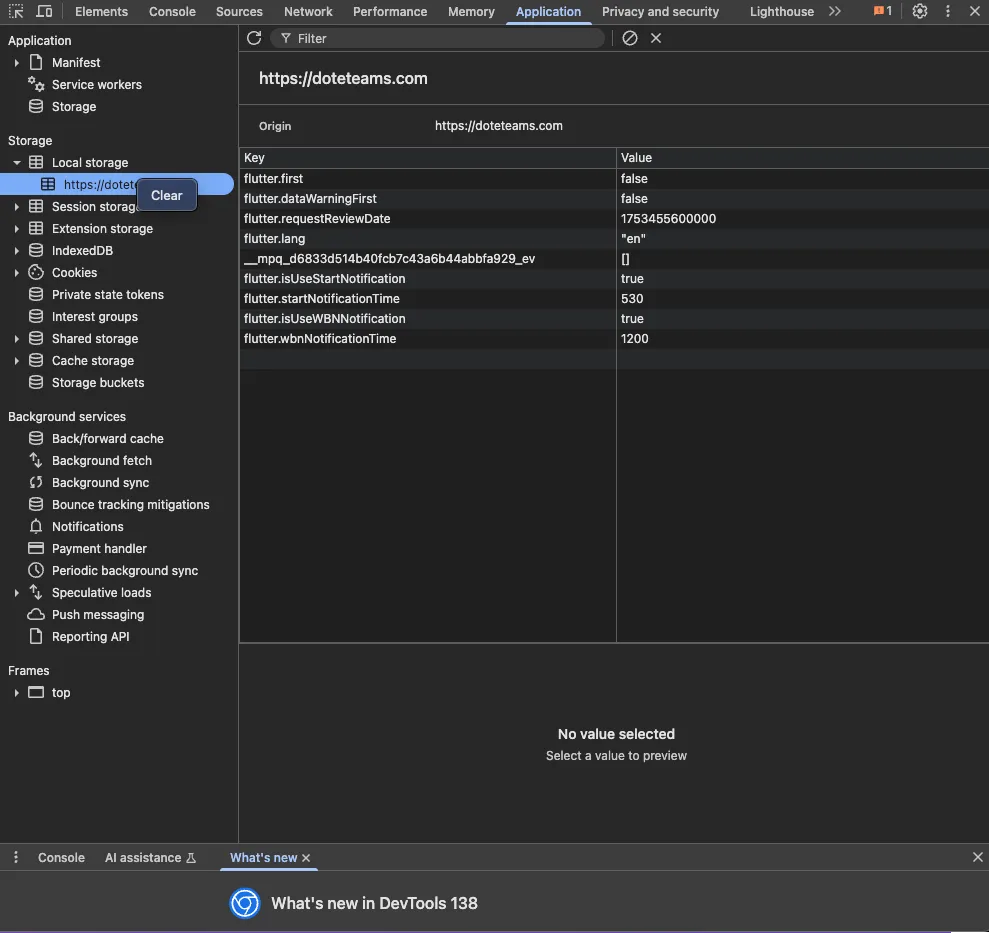The height and width of the screenshot is (933, 989).
Task: Open Storage under Application section
Action: [74, 107]
